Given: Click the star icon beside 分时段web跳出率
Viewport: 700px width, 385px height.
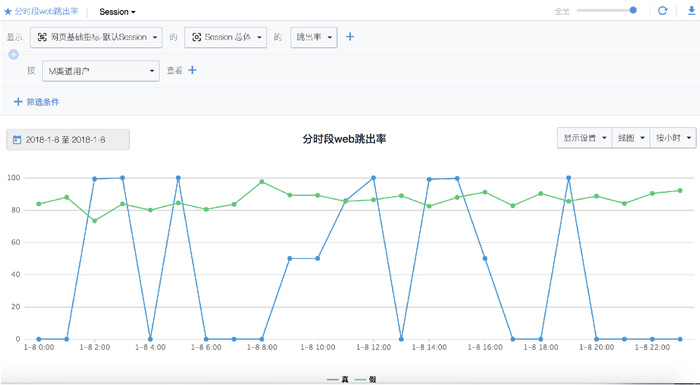Looking at the screenshot, I should (x=8, y=12).
